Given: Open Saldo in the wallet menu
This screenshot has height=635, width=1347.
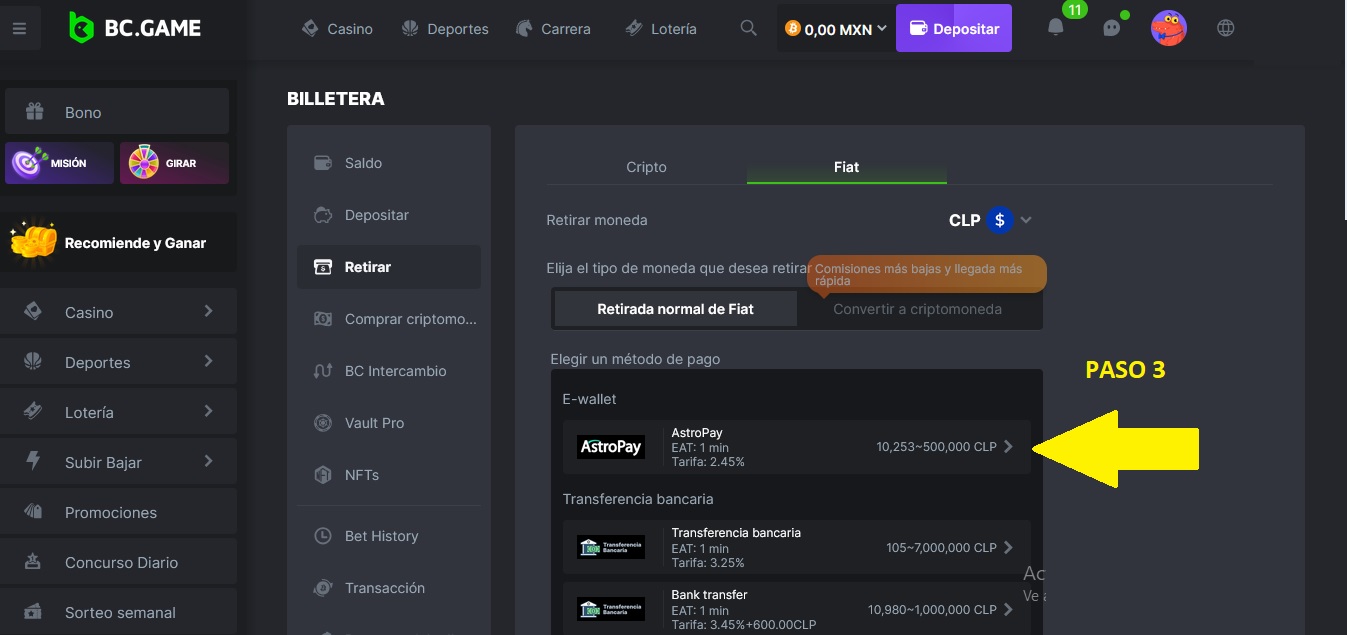Looking at the screenshot, I should 363,163.
